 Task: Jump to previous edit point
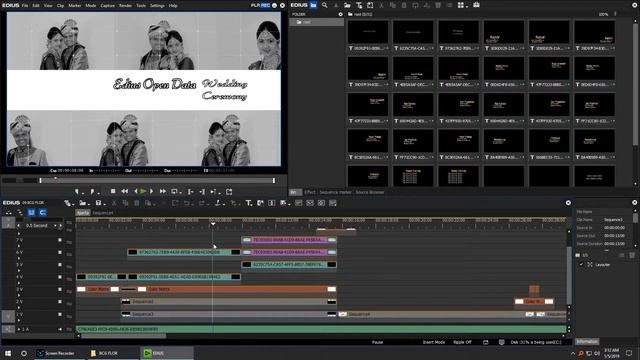pyautogui.click(x=191, y=191)
